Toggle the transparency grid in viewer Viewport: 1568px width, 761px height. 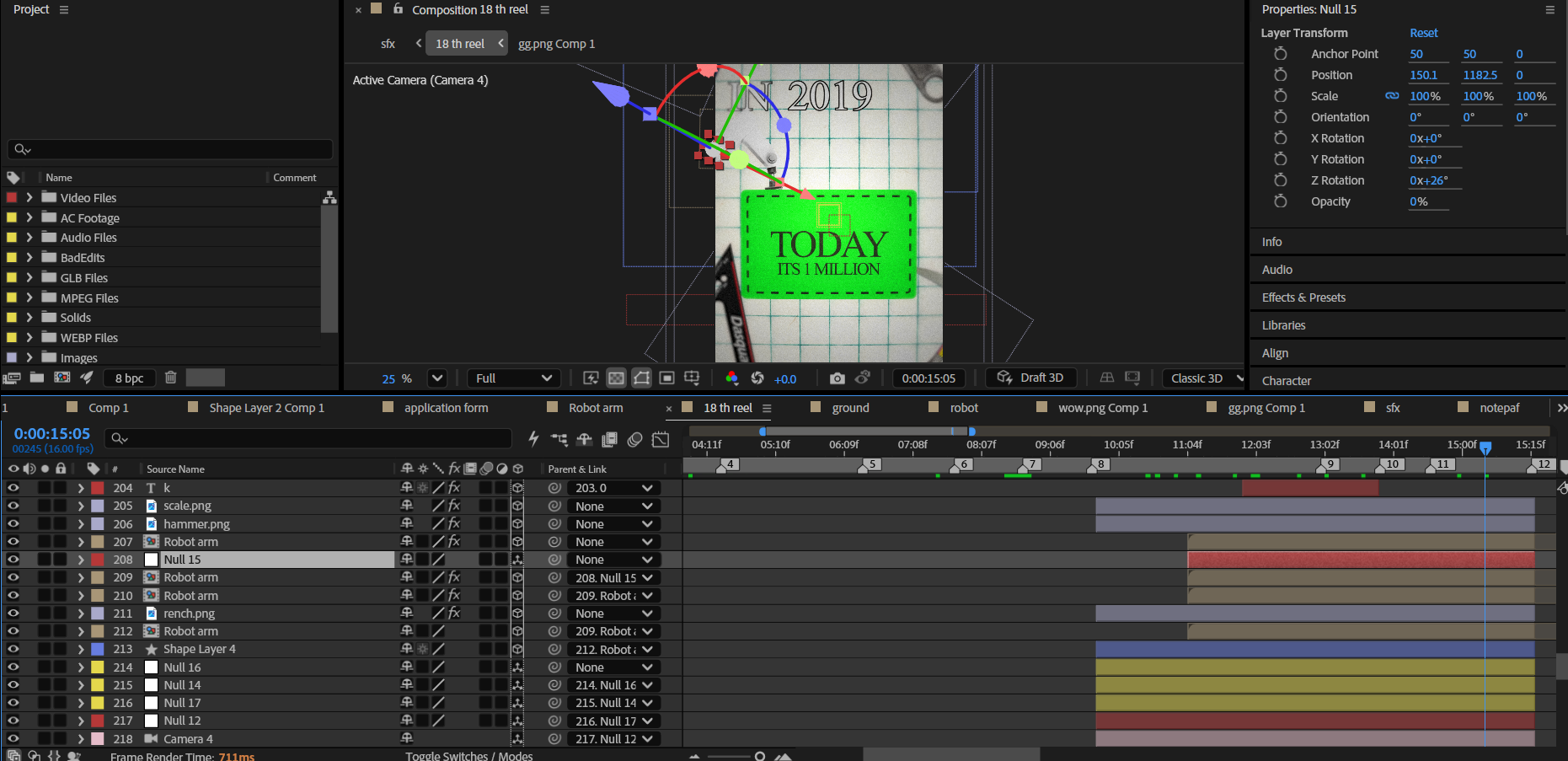pyautogui.click(x=617, y=378)
